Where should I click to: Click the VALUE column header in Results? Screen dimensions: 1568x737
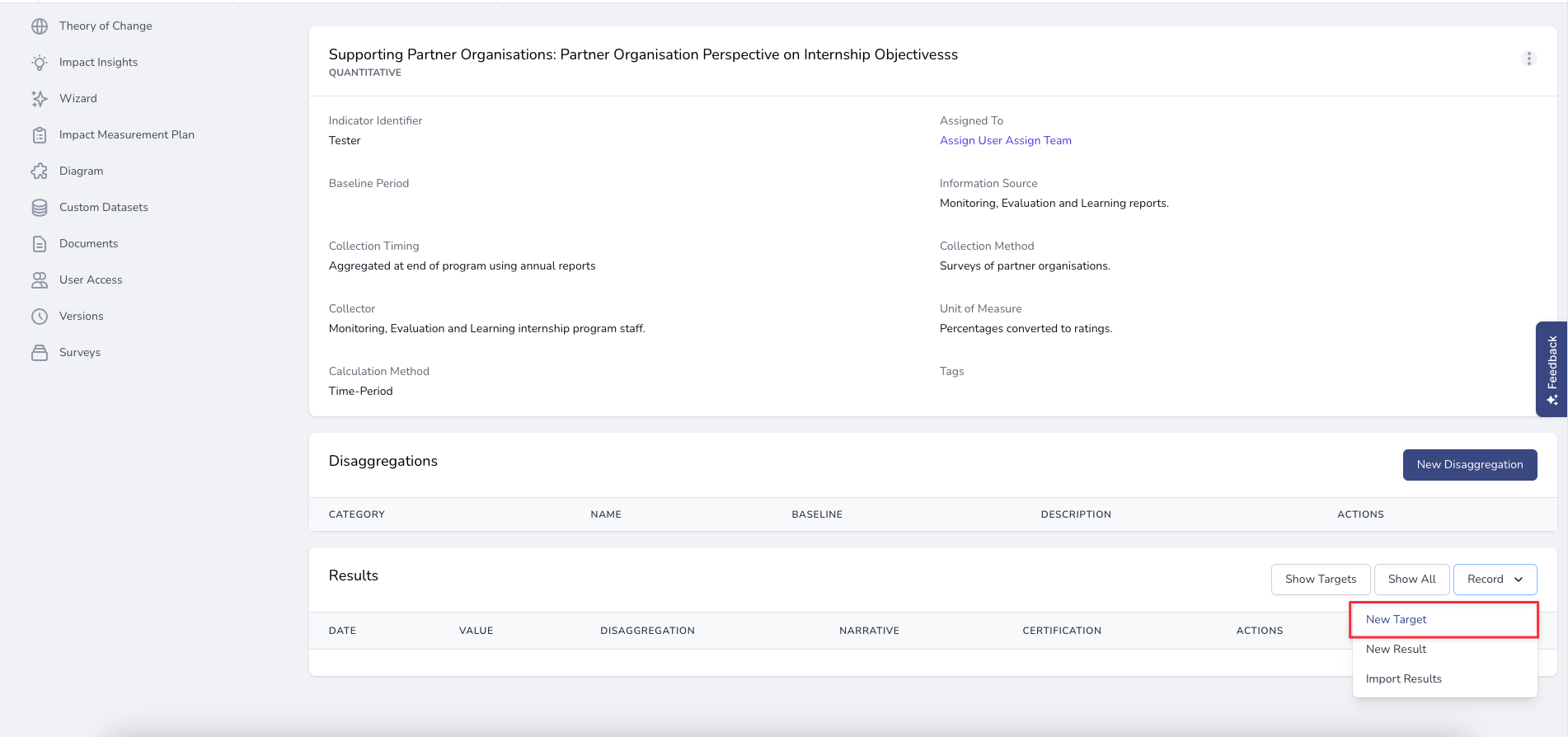tap(476, 631)
